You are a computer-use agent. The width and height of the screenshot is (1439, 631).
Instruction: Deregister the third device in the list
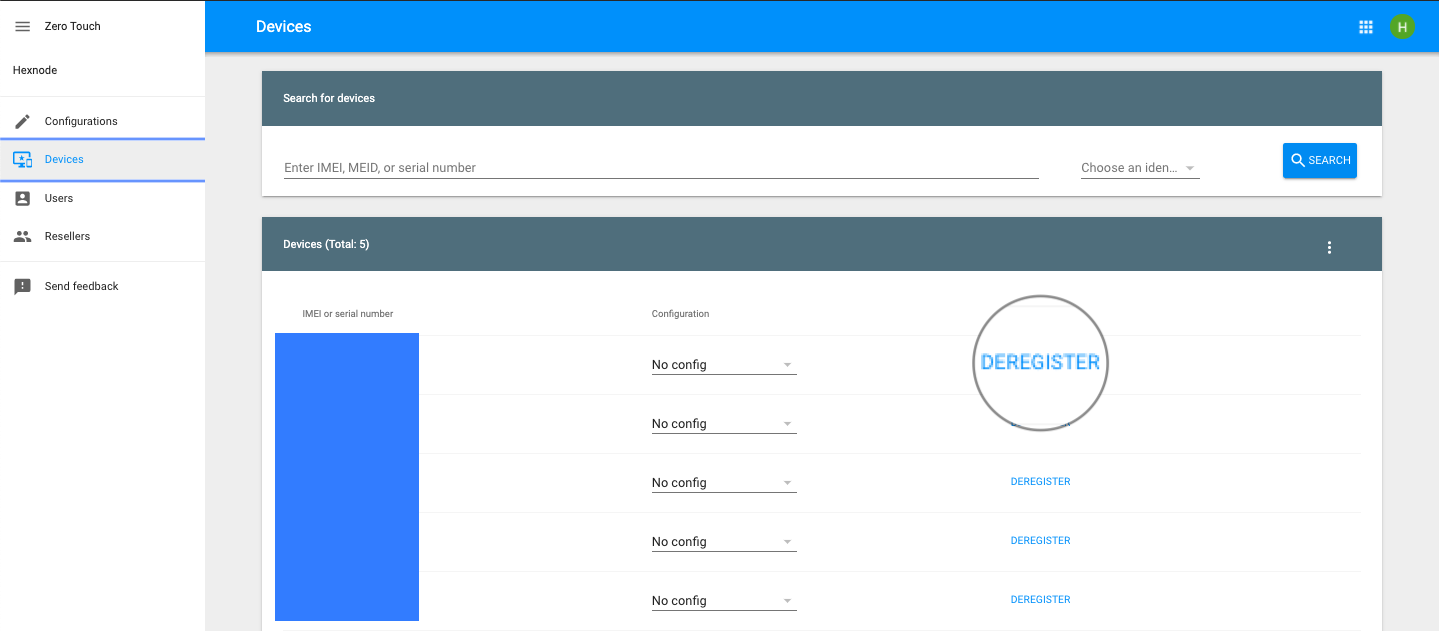click(1040, 481)
